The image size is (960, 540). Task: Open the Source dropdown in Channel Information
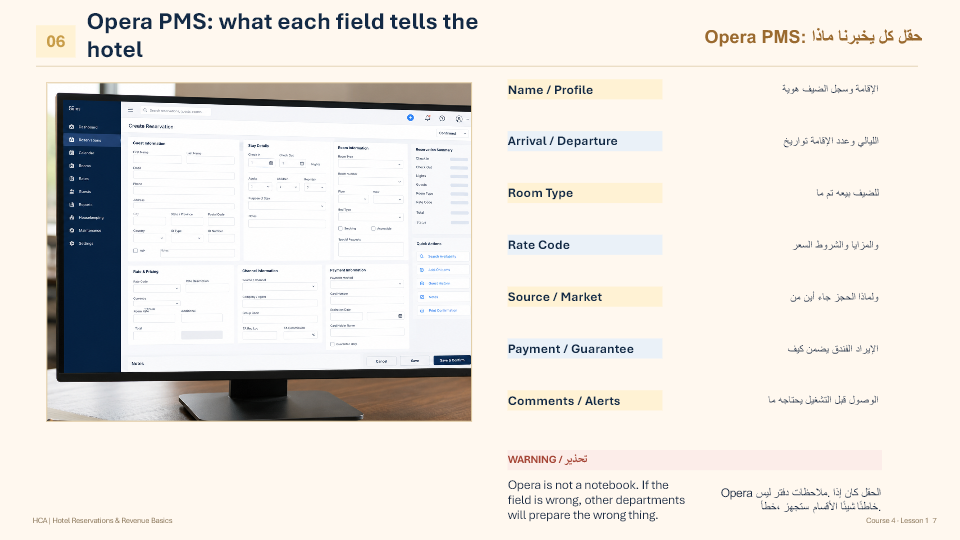pyautogui.click(x=279, y=286)
